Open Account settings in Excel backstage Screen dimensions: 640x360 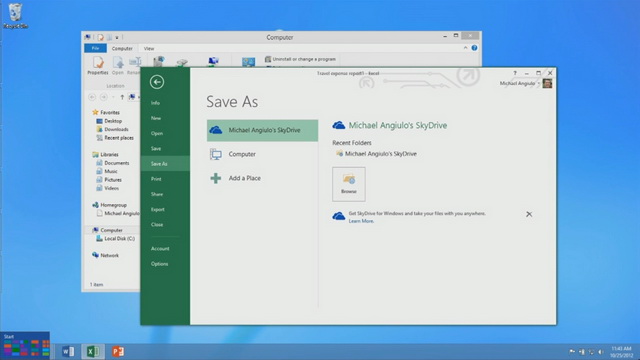(160, 249)
